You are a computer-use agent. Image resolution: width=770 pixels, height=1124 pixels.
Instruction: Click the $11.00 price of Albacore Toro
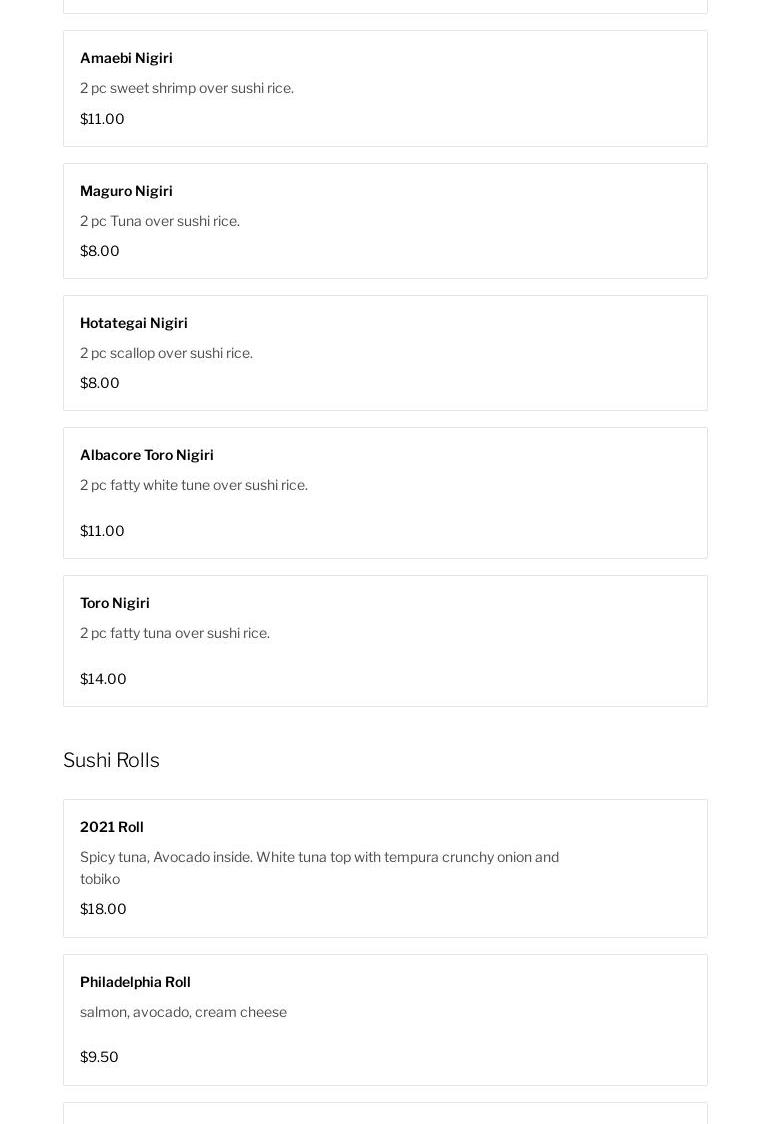pos(102,531)
